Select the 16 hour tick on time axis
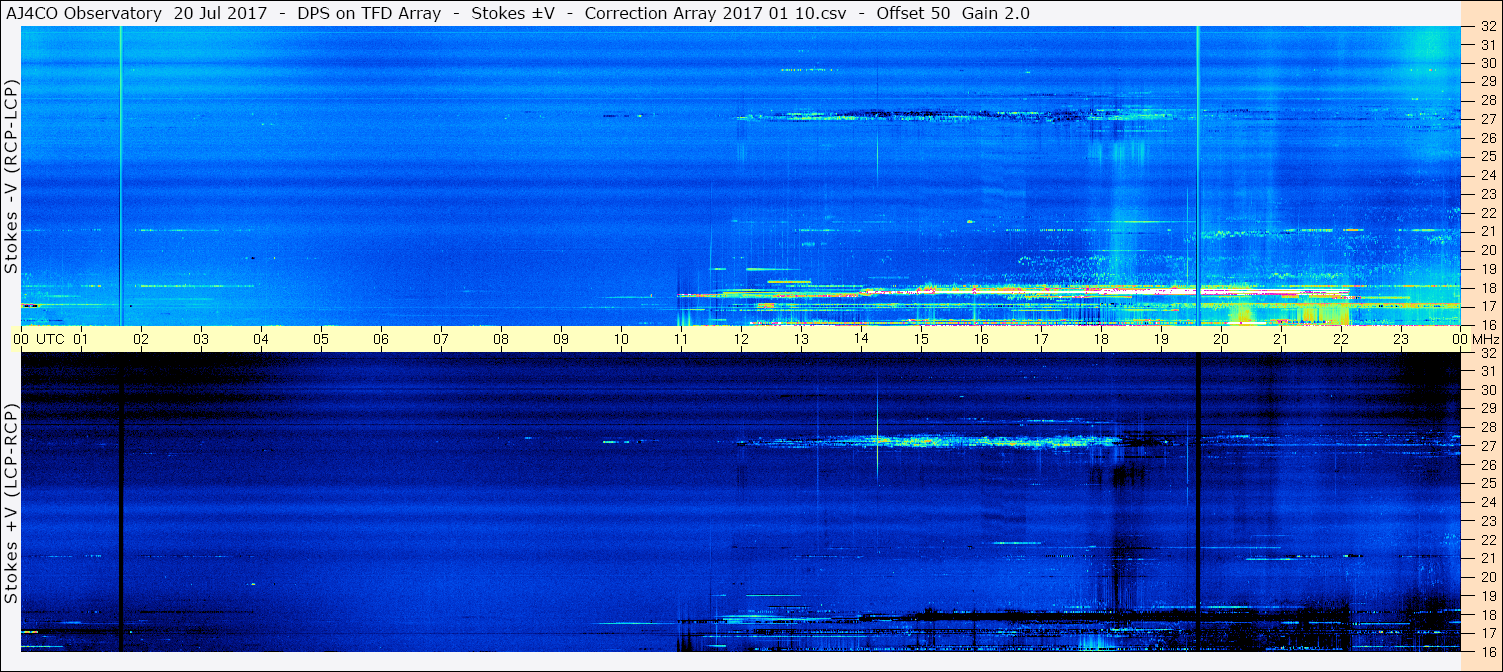 981,339
